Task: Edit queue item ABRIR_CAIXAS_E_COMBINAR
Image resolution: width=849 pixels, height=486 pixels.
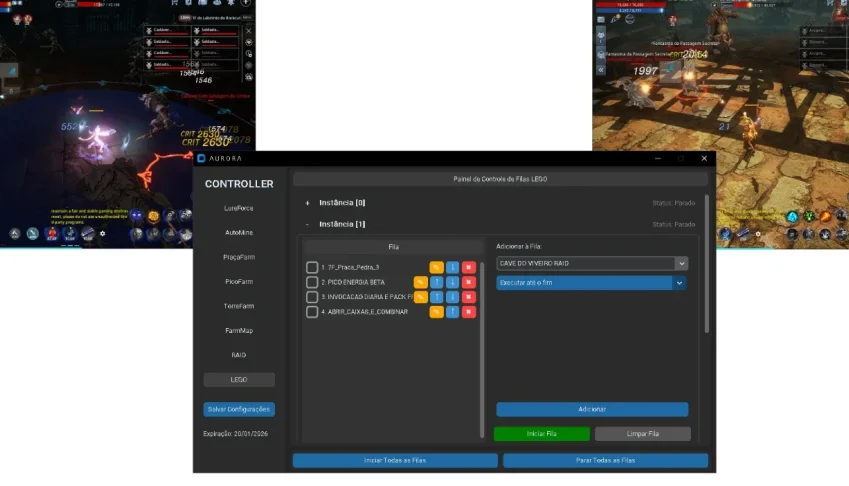Action: pos(436,312)
